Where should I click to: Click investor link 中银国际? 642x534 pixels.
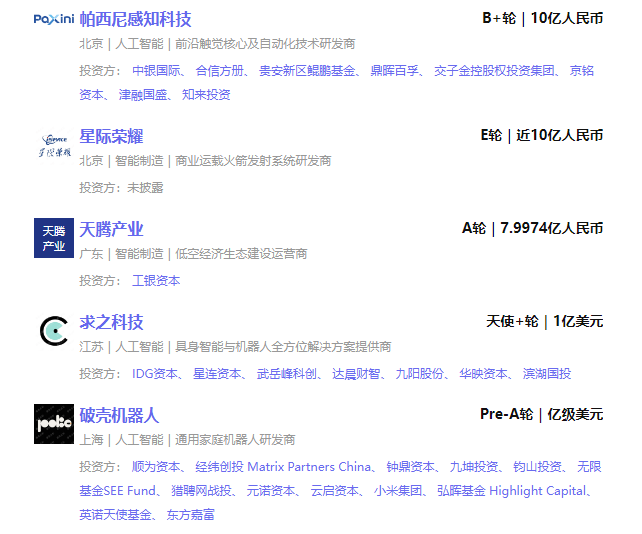pyautogui.click(x=156, y=71)
